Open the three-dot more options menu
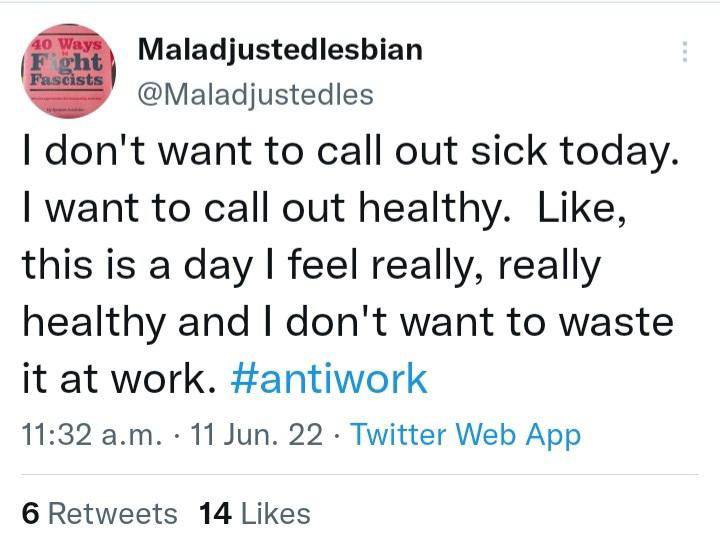Image resolution: width=720 pixels, height=544 pixels. tap(685, 53)
